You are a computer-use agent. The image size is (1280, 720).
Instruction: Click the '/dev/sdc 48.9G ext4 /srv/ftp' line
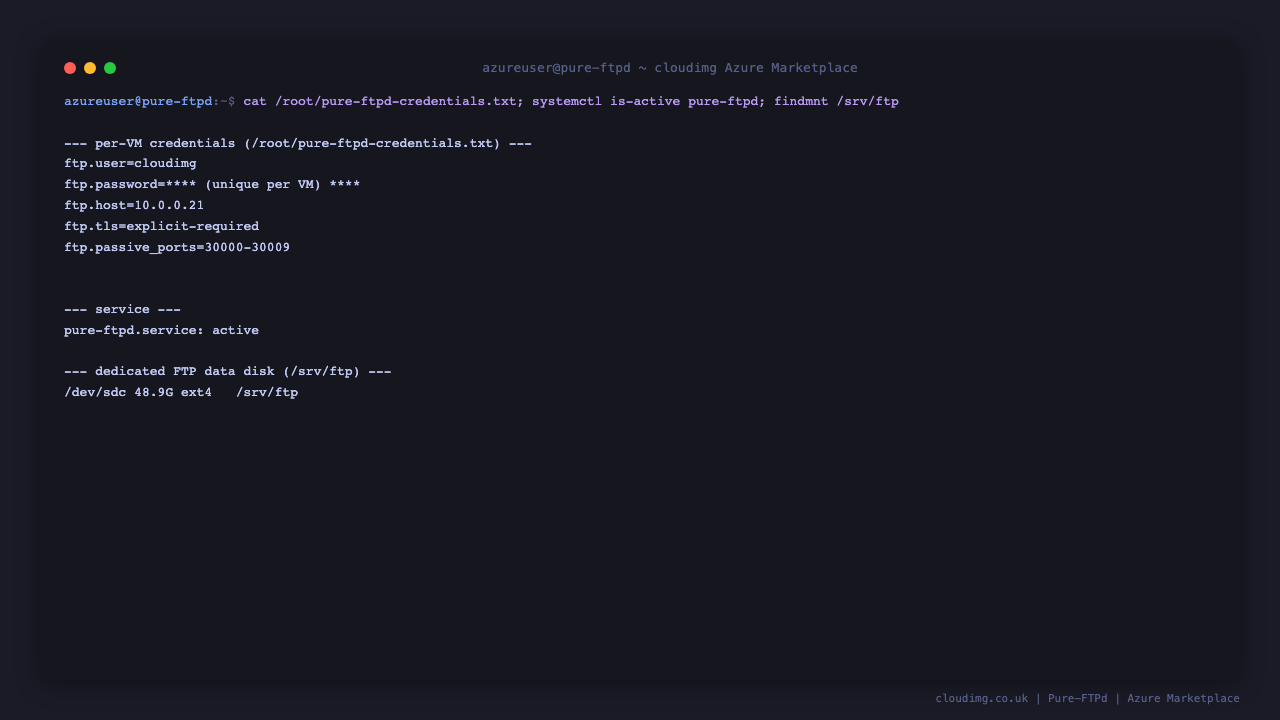point(181,392)
